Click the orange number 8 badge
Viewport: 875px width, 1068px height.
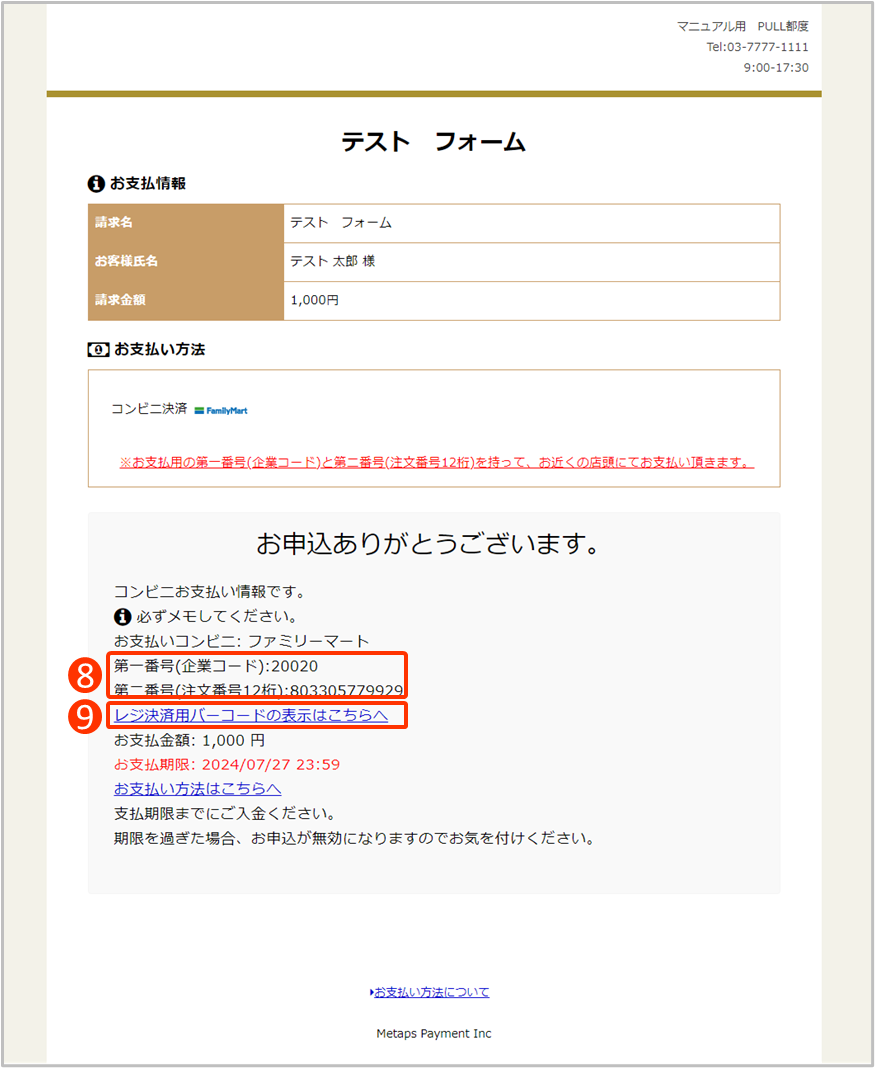coord(86,675)
